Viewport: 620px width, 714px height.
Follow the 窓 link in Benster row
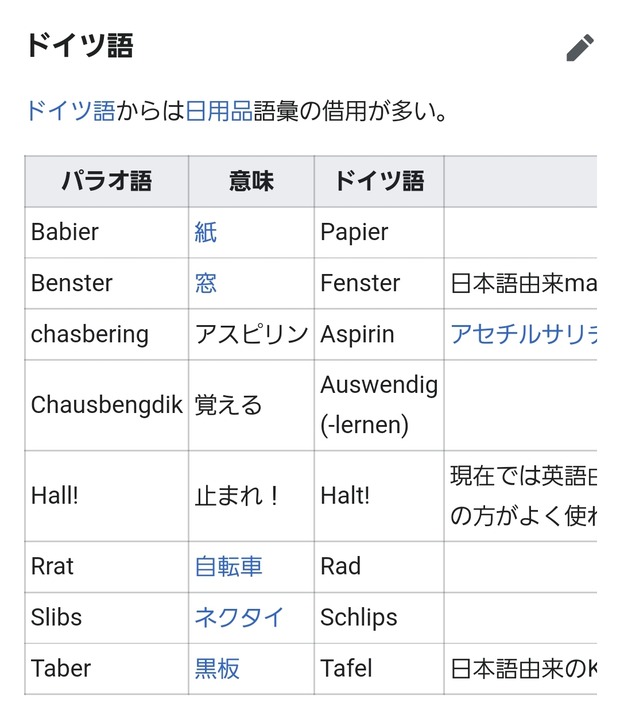206,283
